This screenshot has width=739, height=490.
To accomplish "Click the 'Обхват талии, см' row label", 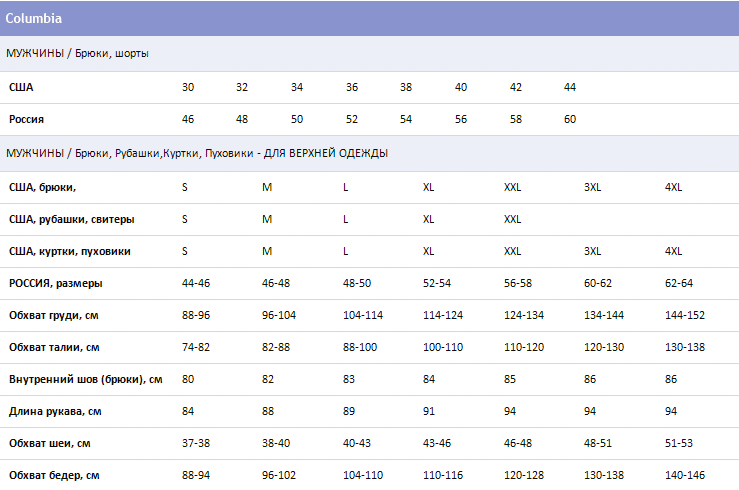I will pyautogui.click(x=54, y=348).
